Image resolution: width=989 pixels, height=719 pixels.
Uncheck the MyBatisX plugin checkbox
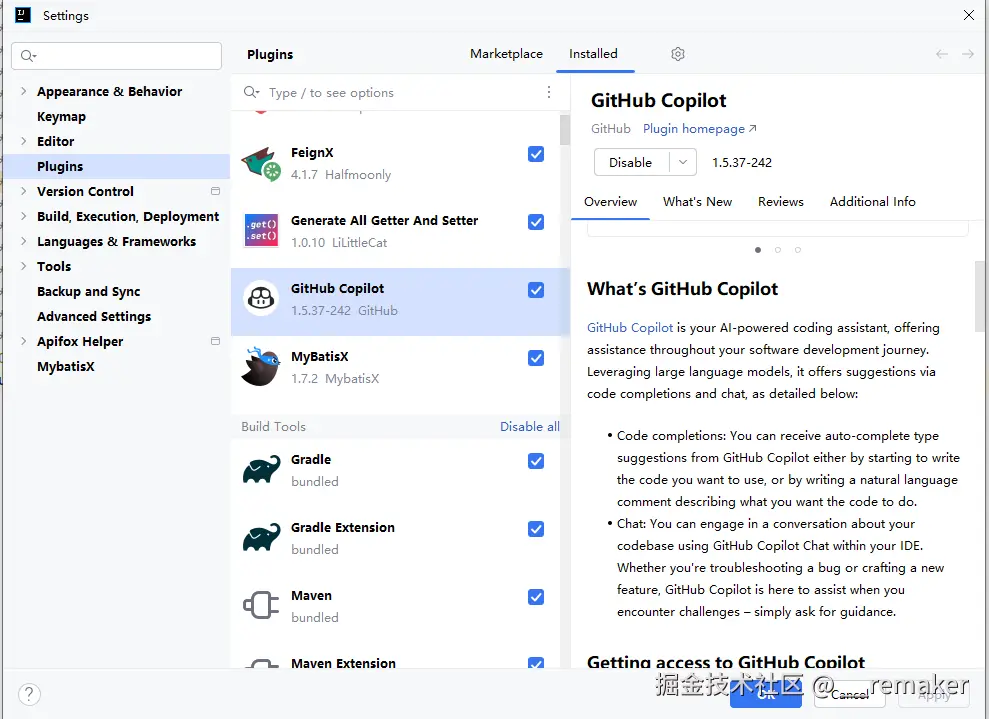pos(536,358)
